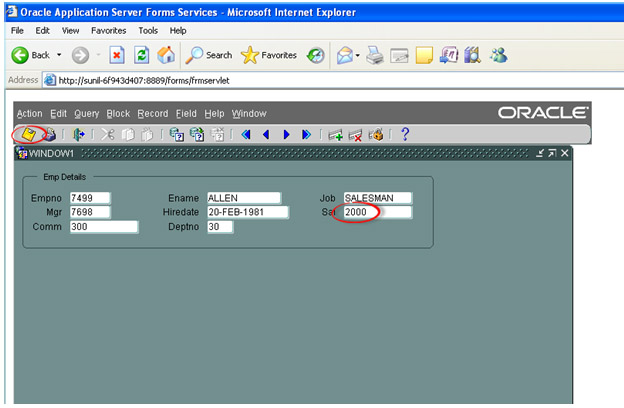Screen dimensions: 624x408
Task: Click the Research books icon in browser toolbar
Action: 473,55
